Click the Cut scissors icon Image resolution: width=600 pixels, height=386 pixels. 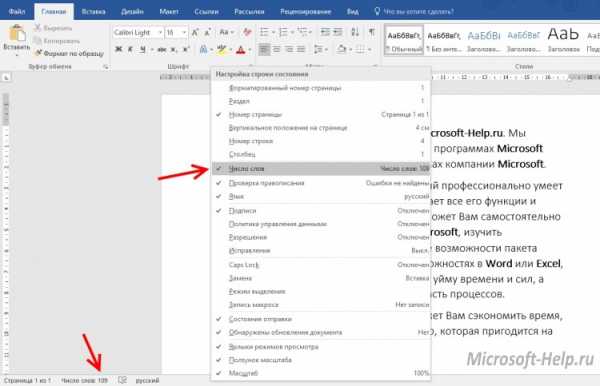38,28
